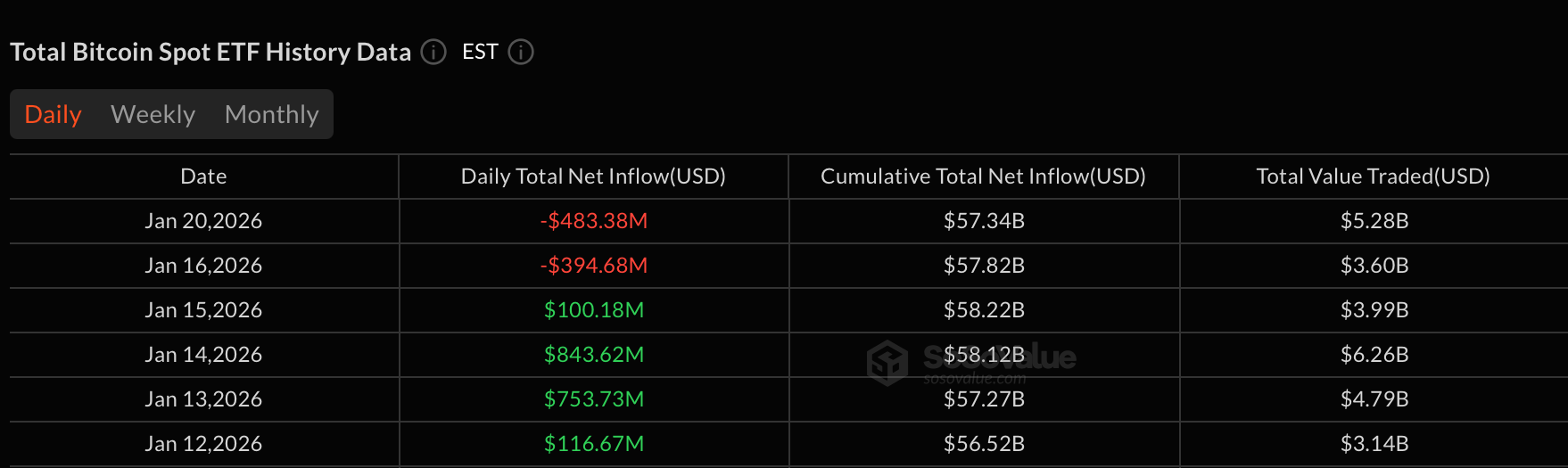Click Daily Total Net Inflow header
The width and height of the screenshot is (1568, 468).
[593, 177]
